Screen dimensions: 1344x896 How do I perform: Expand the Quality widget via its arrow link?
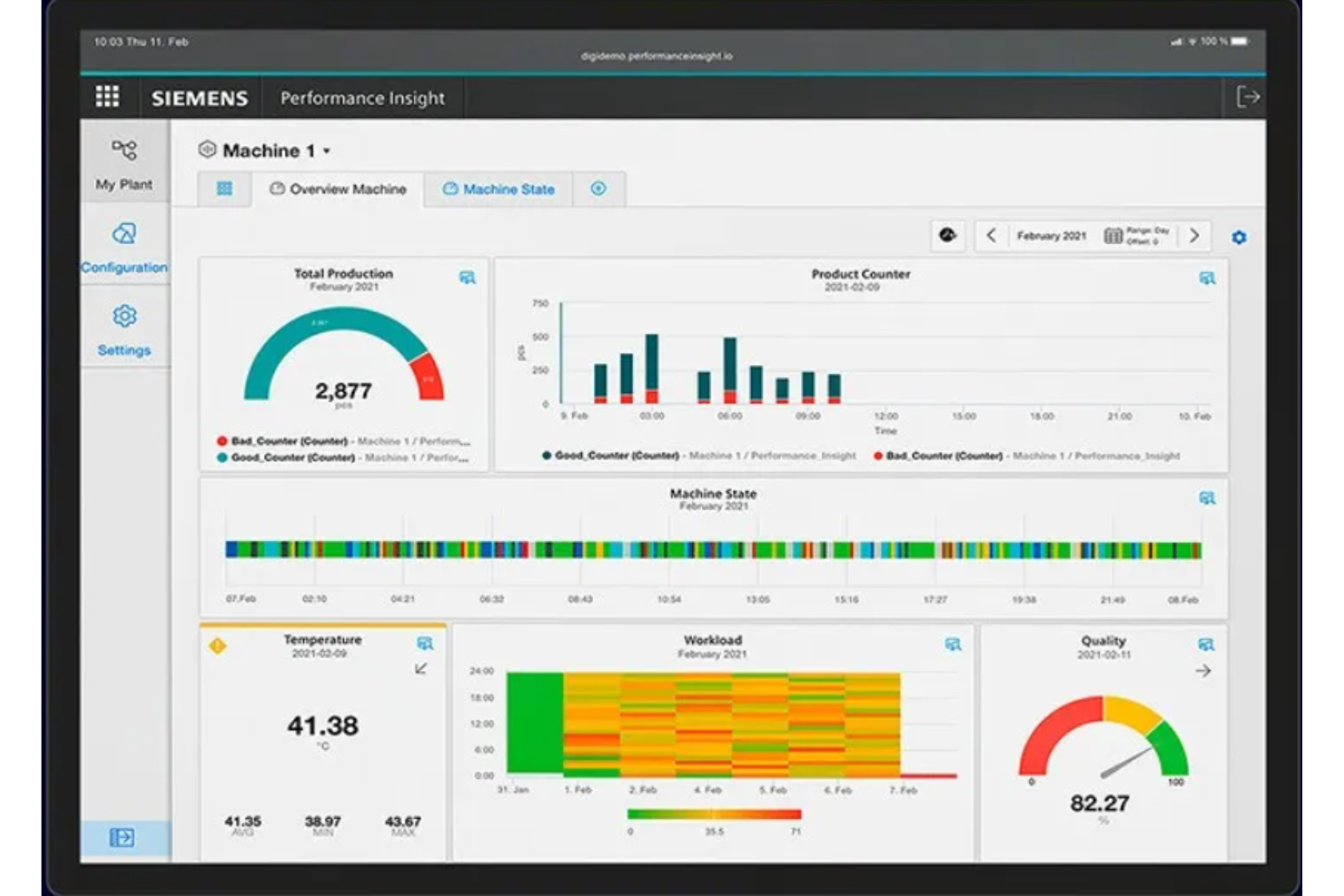1205,670
